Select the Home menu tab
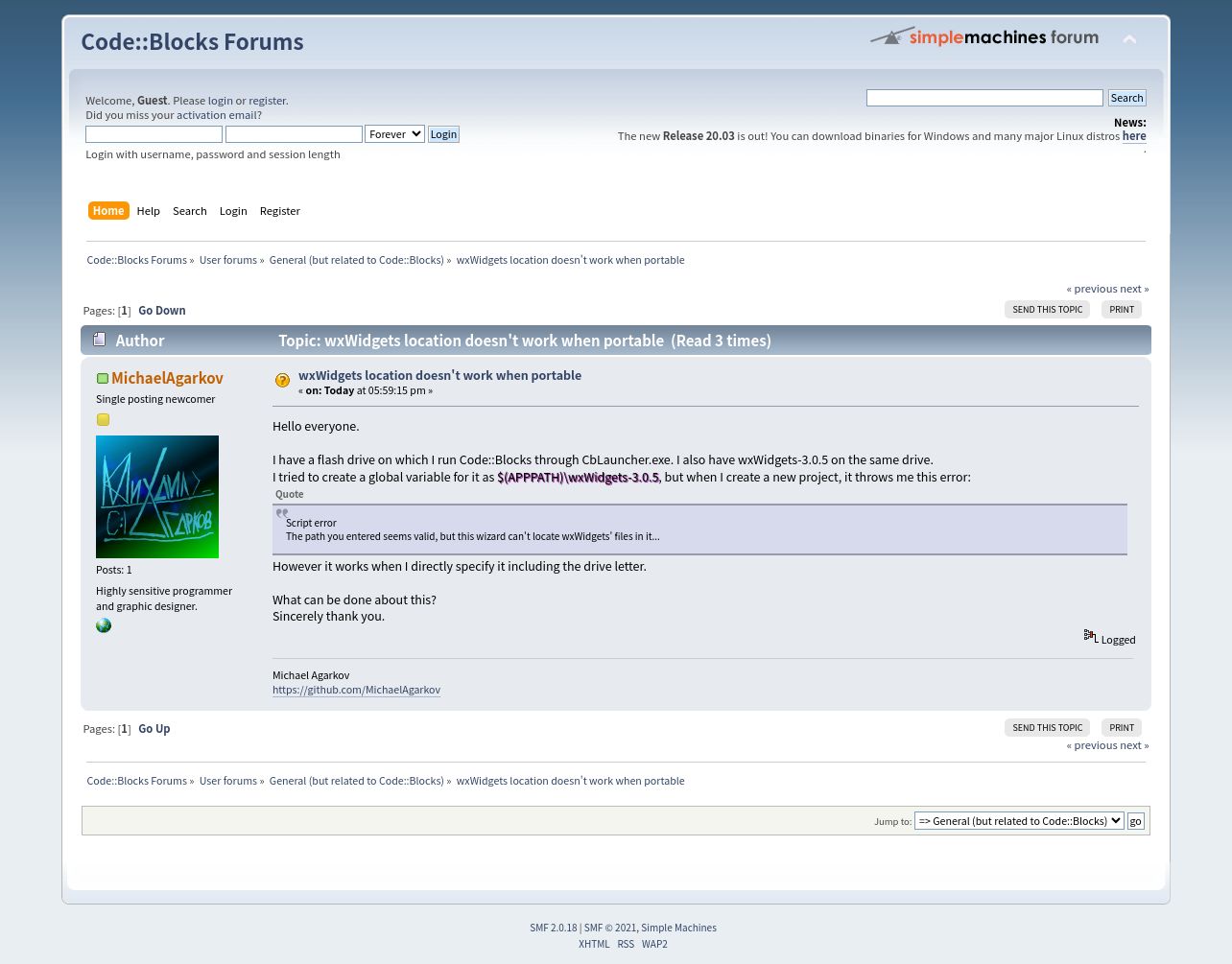Viewport: 1232px width, 964px height. [x=108, y=211]
